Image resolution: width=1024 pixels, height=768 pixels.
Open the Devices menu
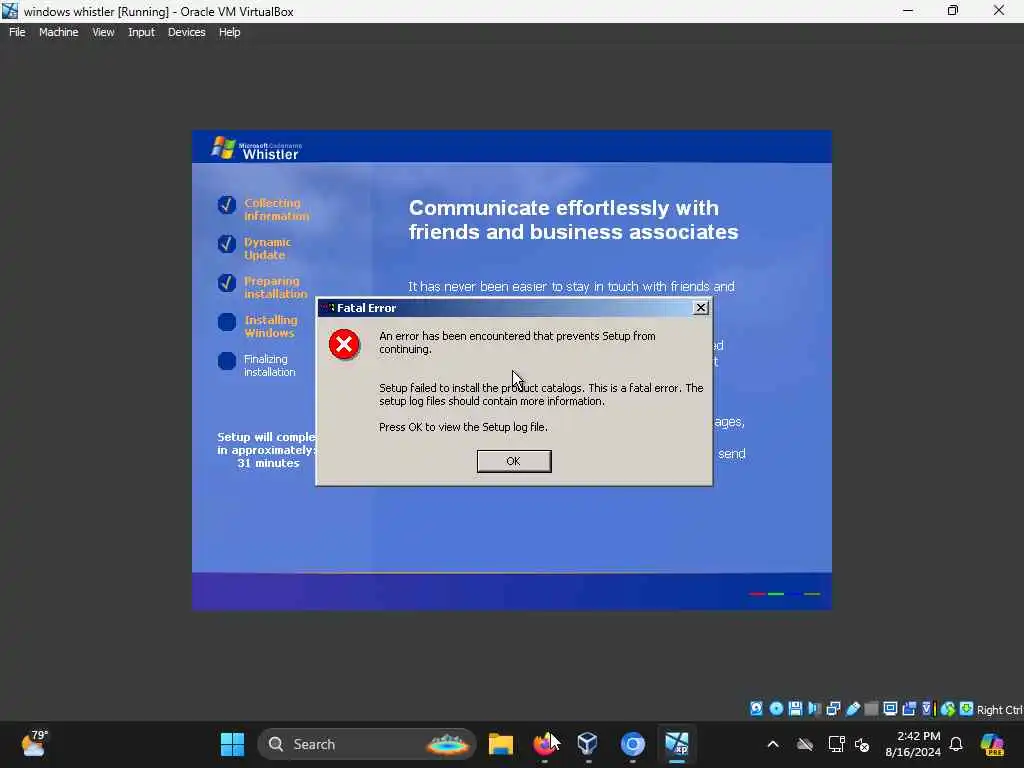point(186,32)
